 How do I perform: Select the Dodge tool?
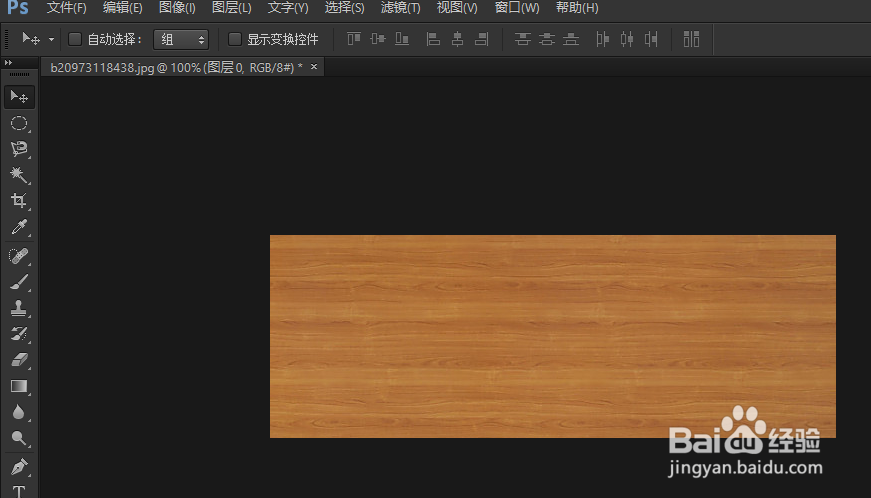(x=19, y=438)
